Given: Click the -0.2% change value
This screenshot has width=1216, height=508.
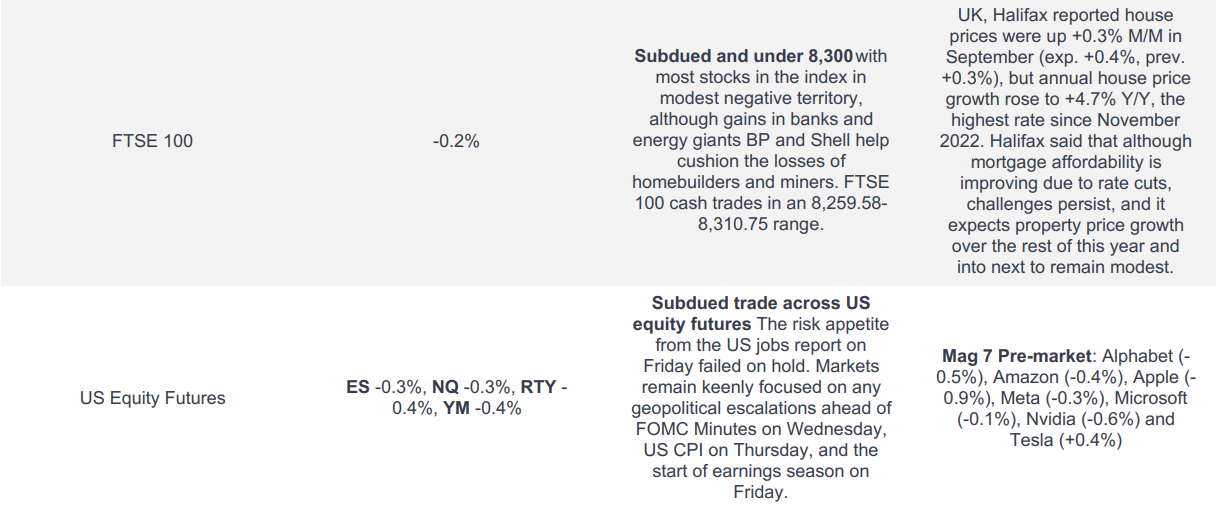Looking at the screenshot, I should 456,141.
